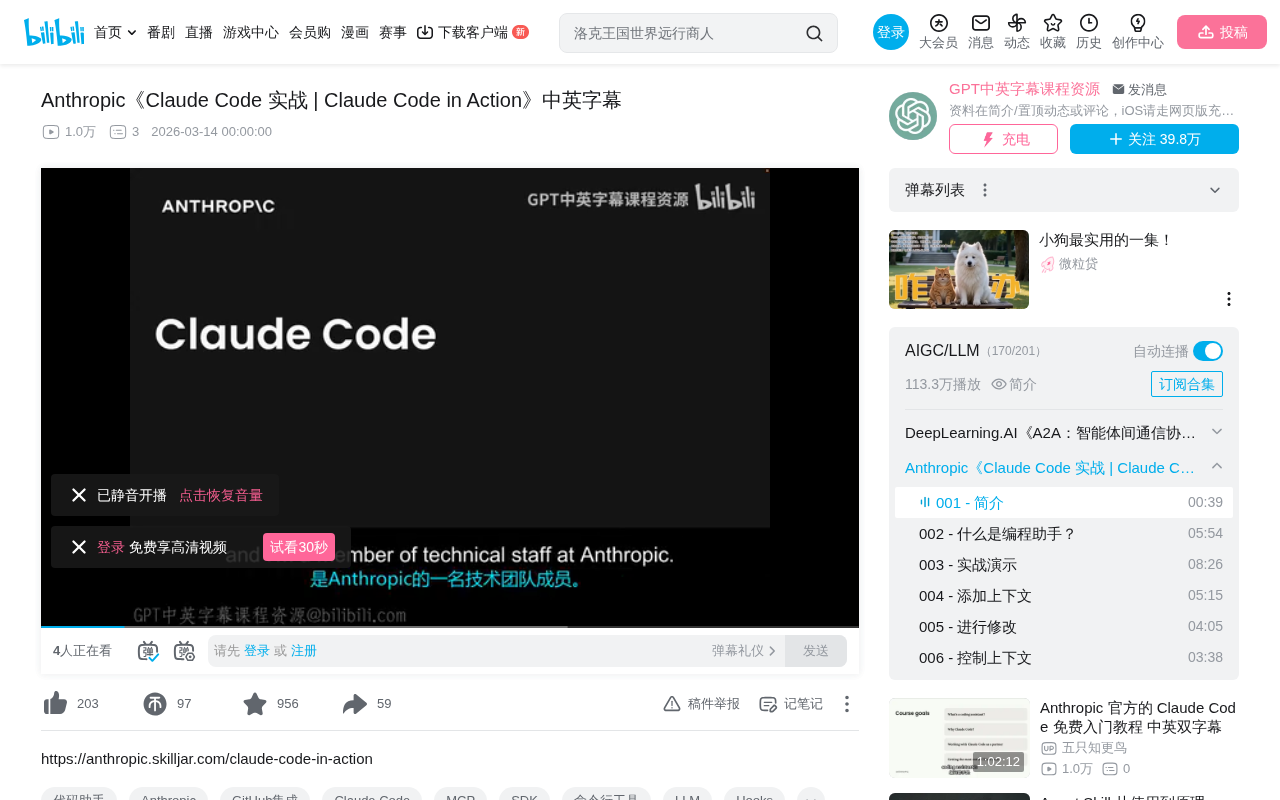Toggle danmaku display switch icon
The image size is (1280, 800).
148,651
